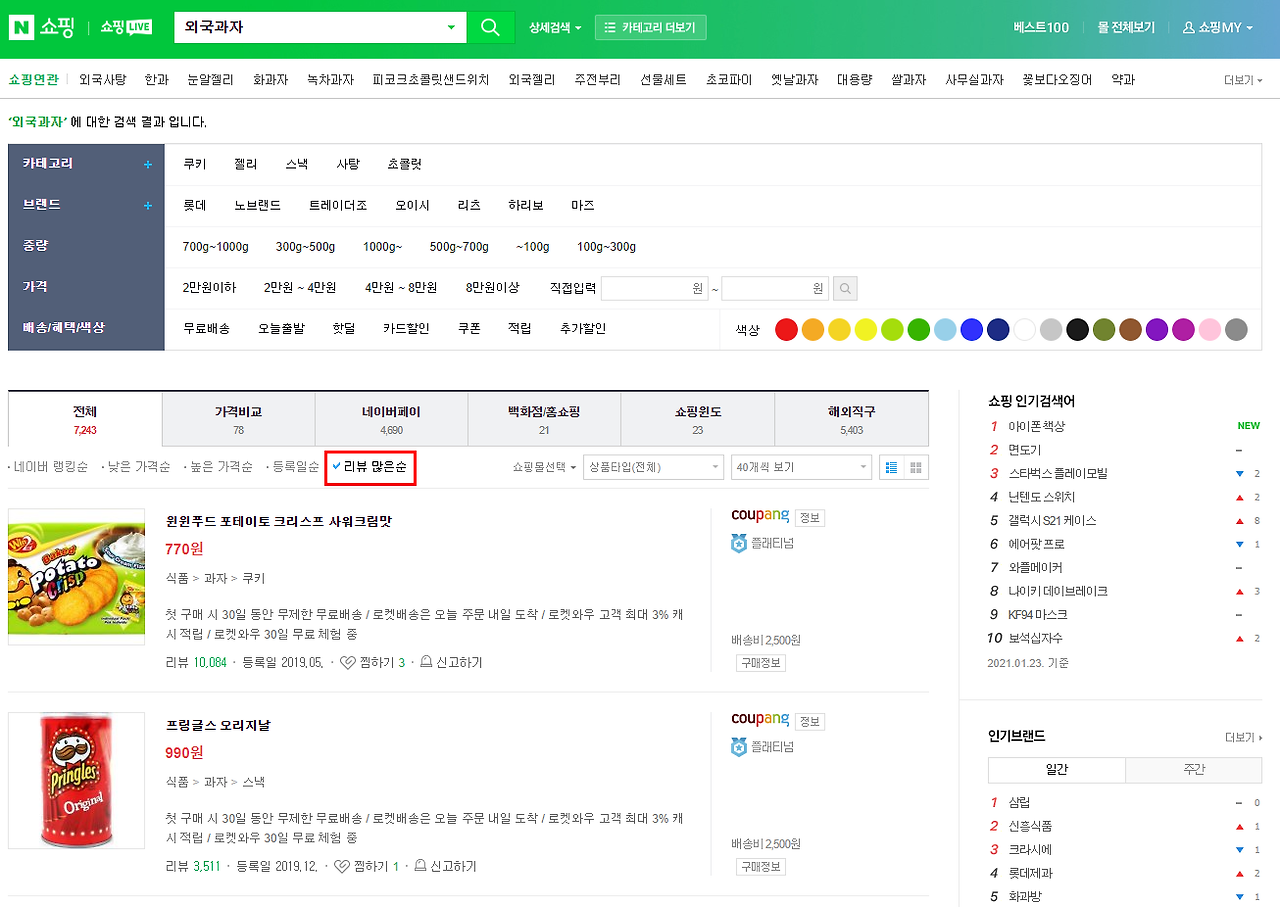1280x907 pixels.
Task: Switch to 백화점/홈쇼핑 tab
Action: pyautogui.click(x=544, y=419)
